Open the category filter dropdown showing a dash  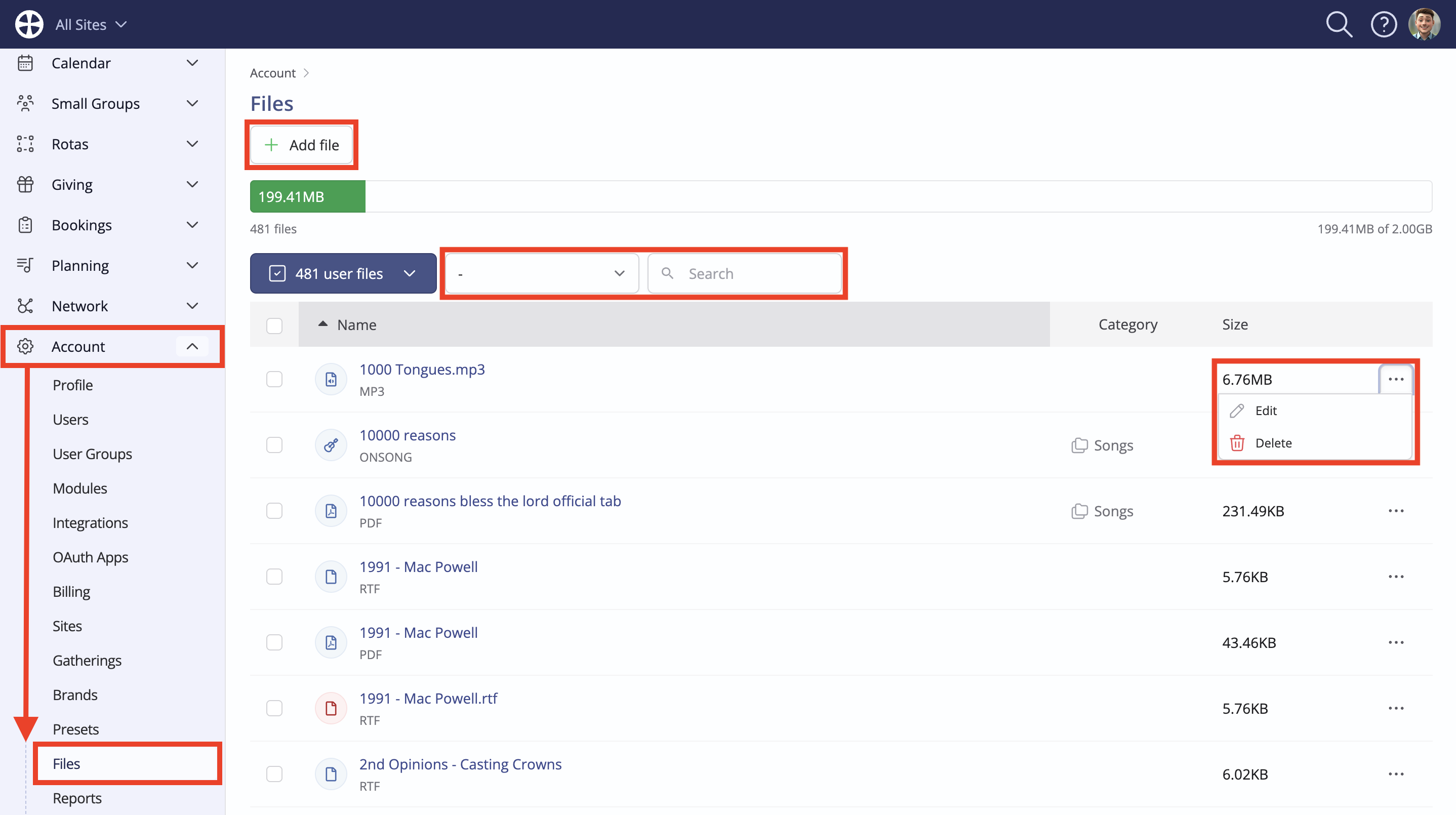point(542,273)
